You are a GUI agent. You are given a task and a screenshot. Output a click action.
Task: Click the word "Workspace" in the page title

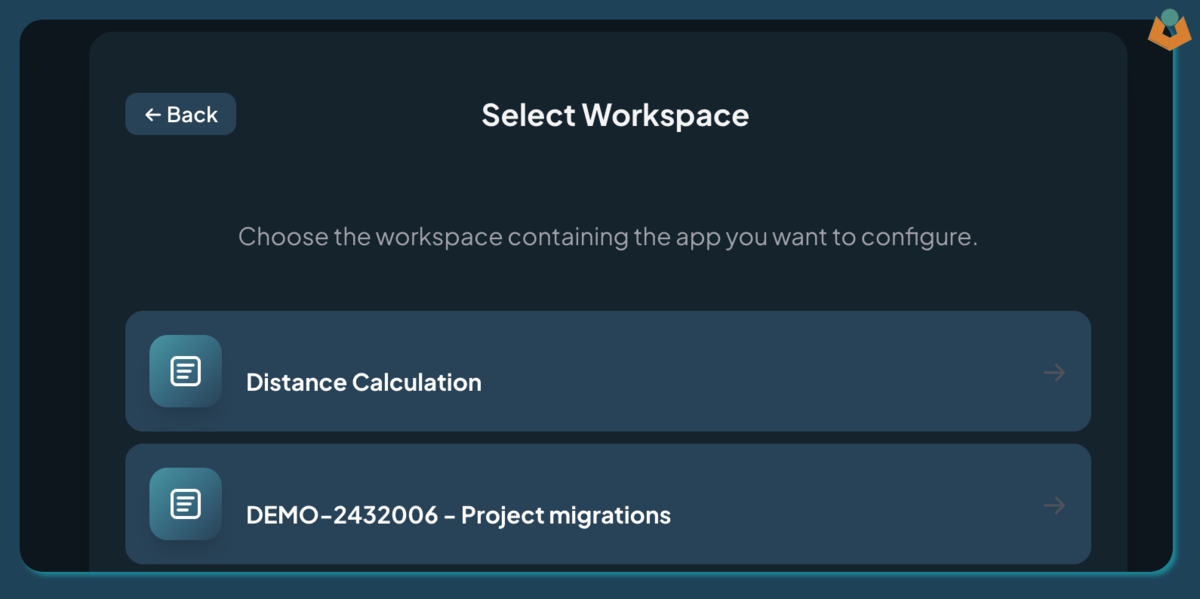point(666,115)
